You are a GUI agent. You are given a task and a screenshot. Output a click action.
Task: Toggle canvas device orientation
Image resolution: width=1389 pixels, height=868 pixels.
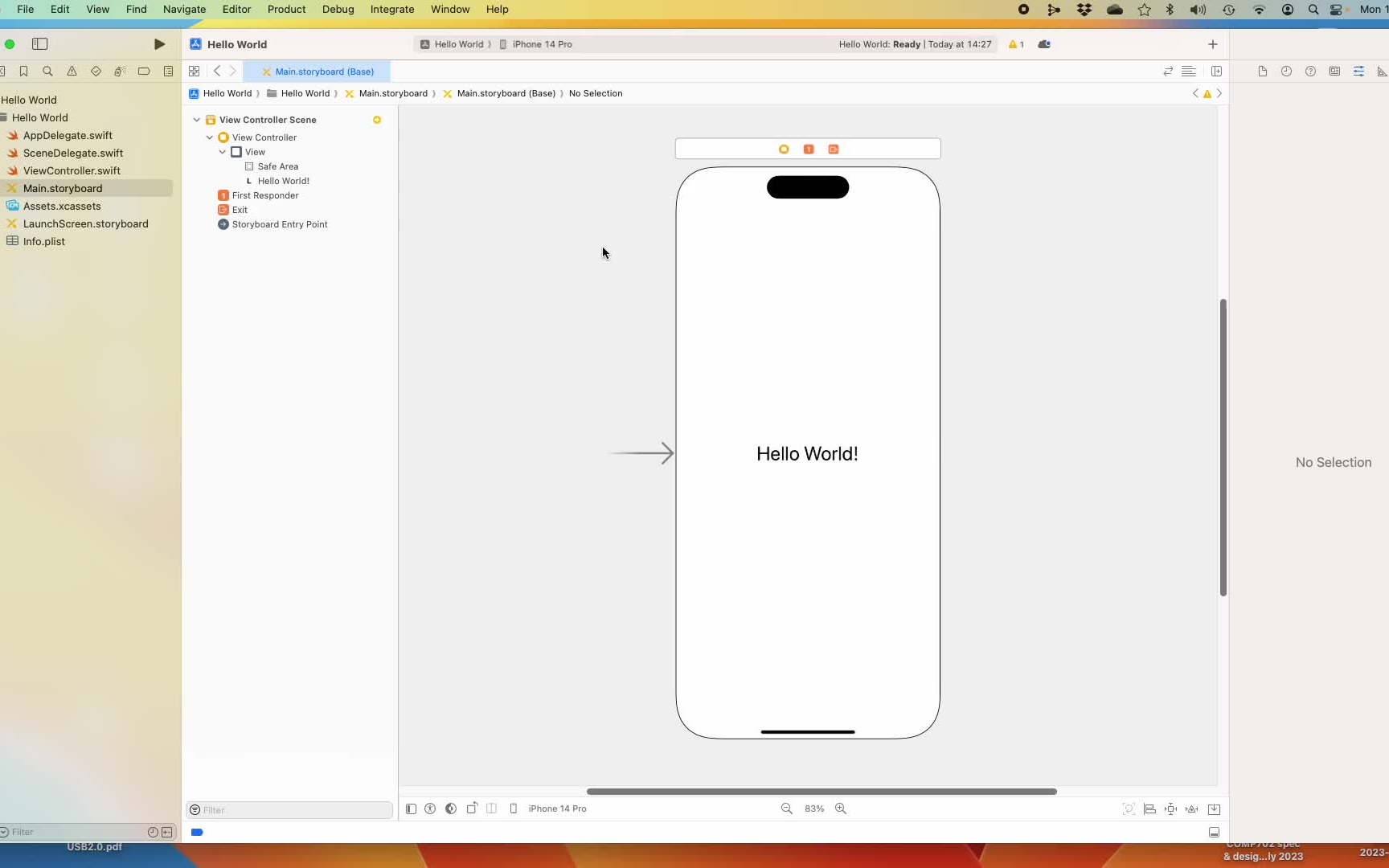click(472, 809)
